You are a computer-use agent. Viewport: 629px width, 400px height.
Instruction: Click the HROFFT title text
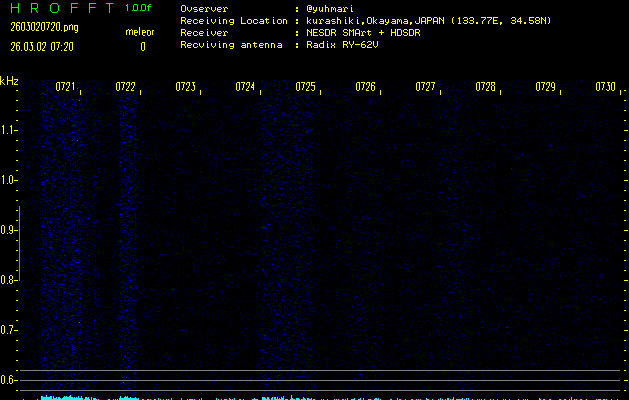[x=63, y=8]
